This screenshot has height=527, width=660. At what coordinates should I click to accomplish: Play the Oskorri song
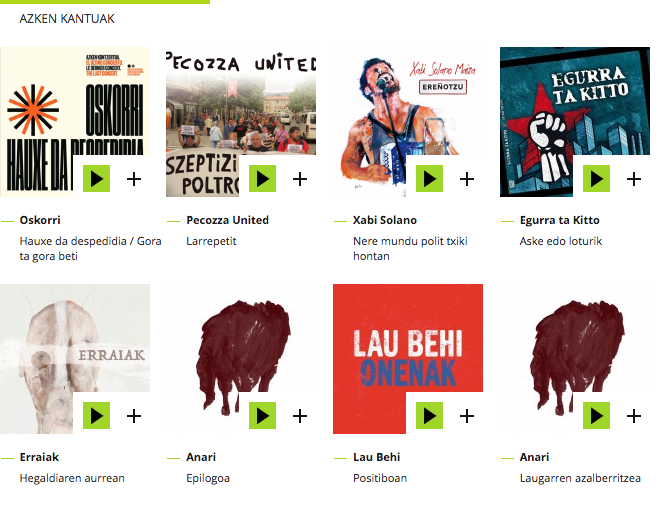pos(96,178)
